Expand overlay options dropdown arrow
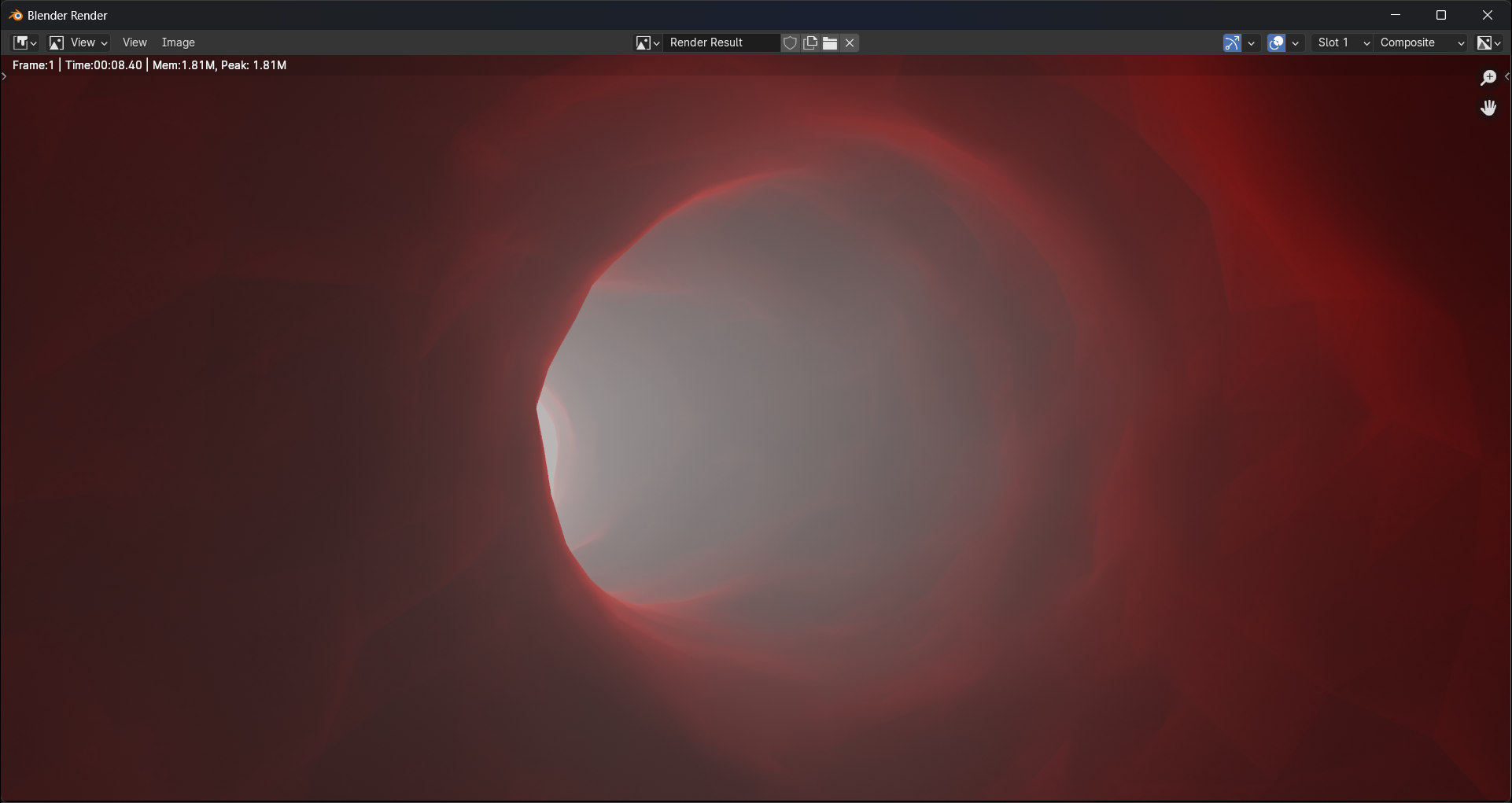 point(1295,42)
